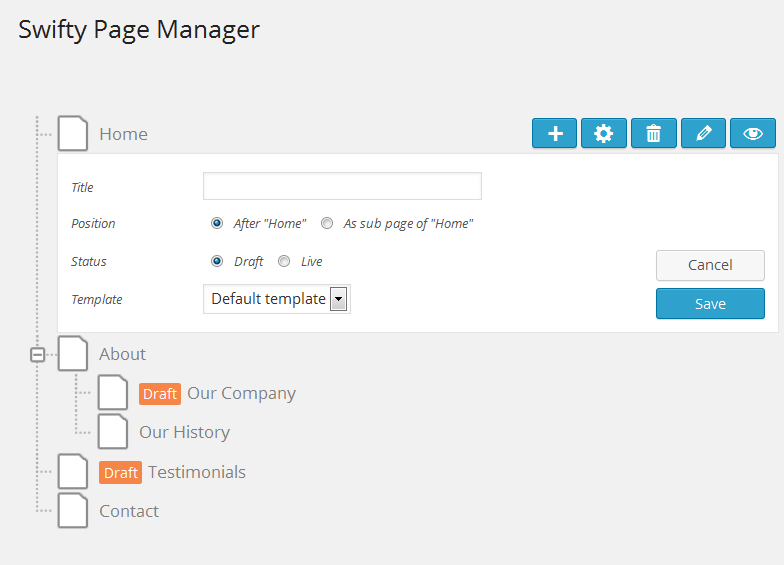
Task: Click the Status field label
Action: pyautogui.click(x=89, y=262)
